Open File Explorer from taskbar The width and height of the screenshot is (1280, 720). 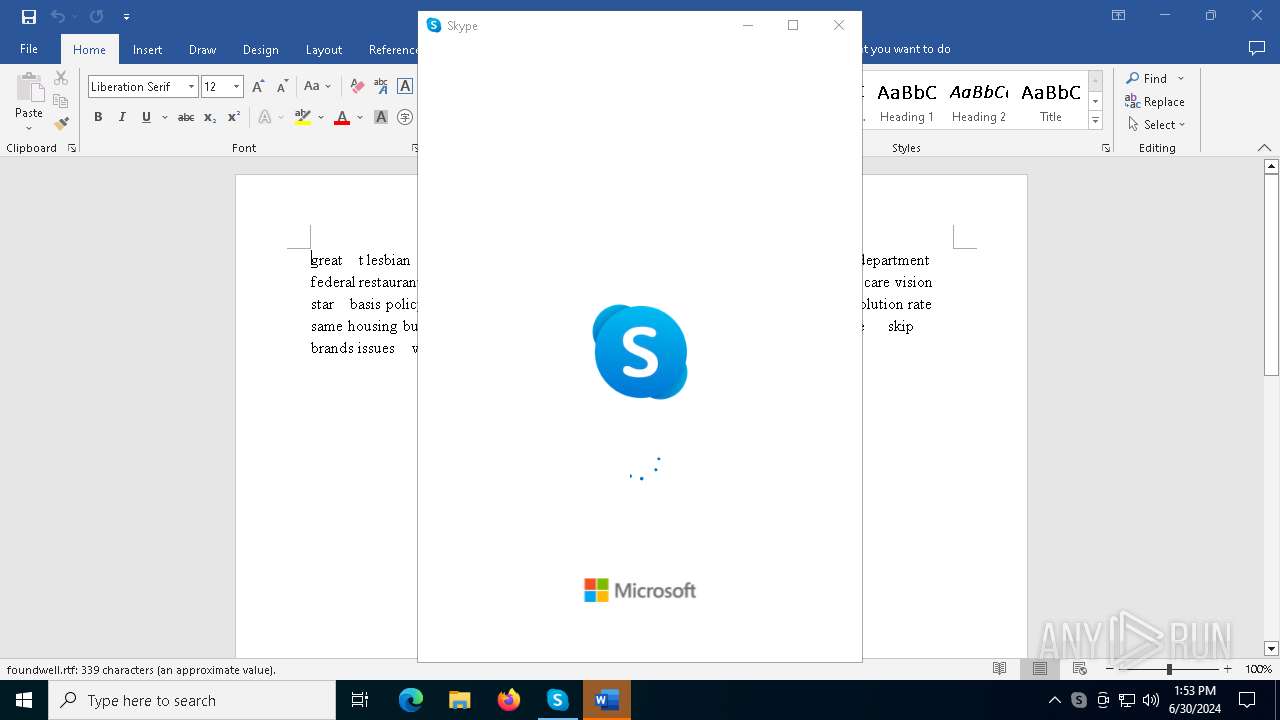pos(460,700)
